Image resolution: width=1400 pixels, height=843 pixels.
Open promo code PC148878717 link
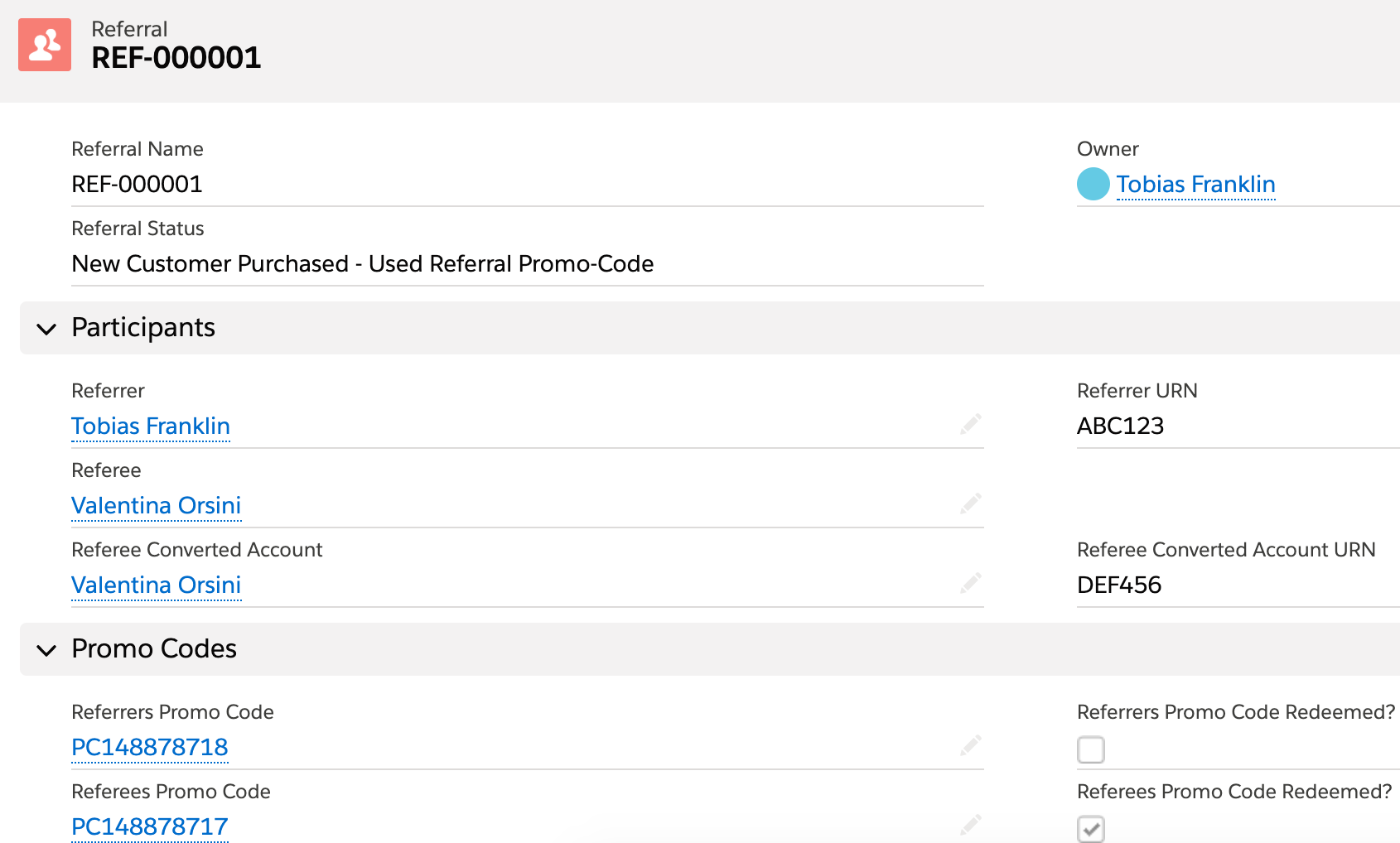click(150, 826)
